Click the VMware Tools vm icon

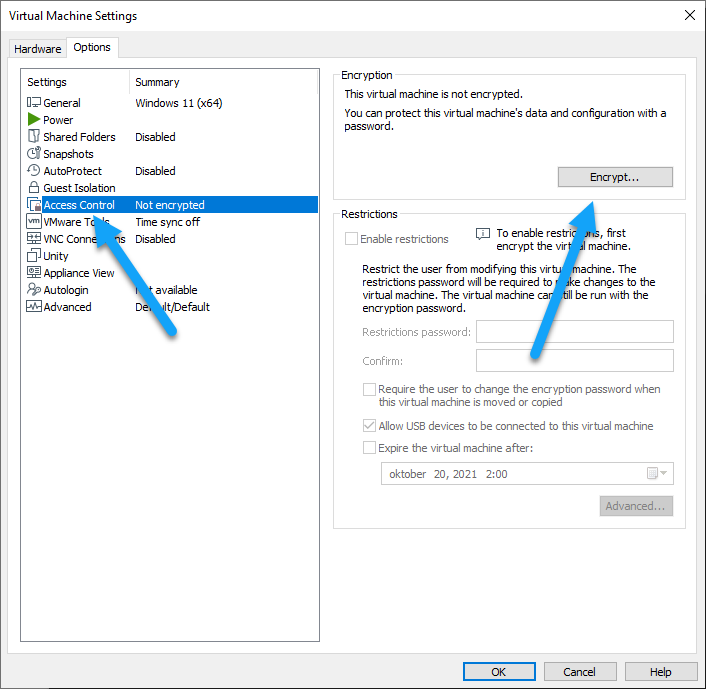[x=34, y=221]
